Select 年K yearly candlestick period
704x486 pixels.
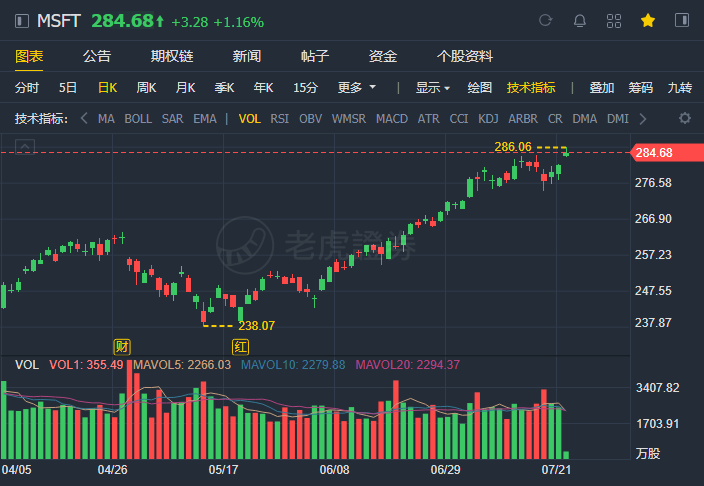[x=264, y=88]
